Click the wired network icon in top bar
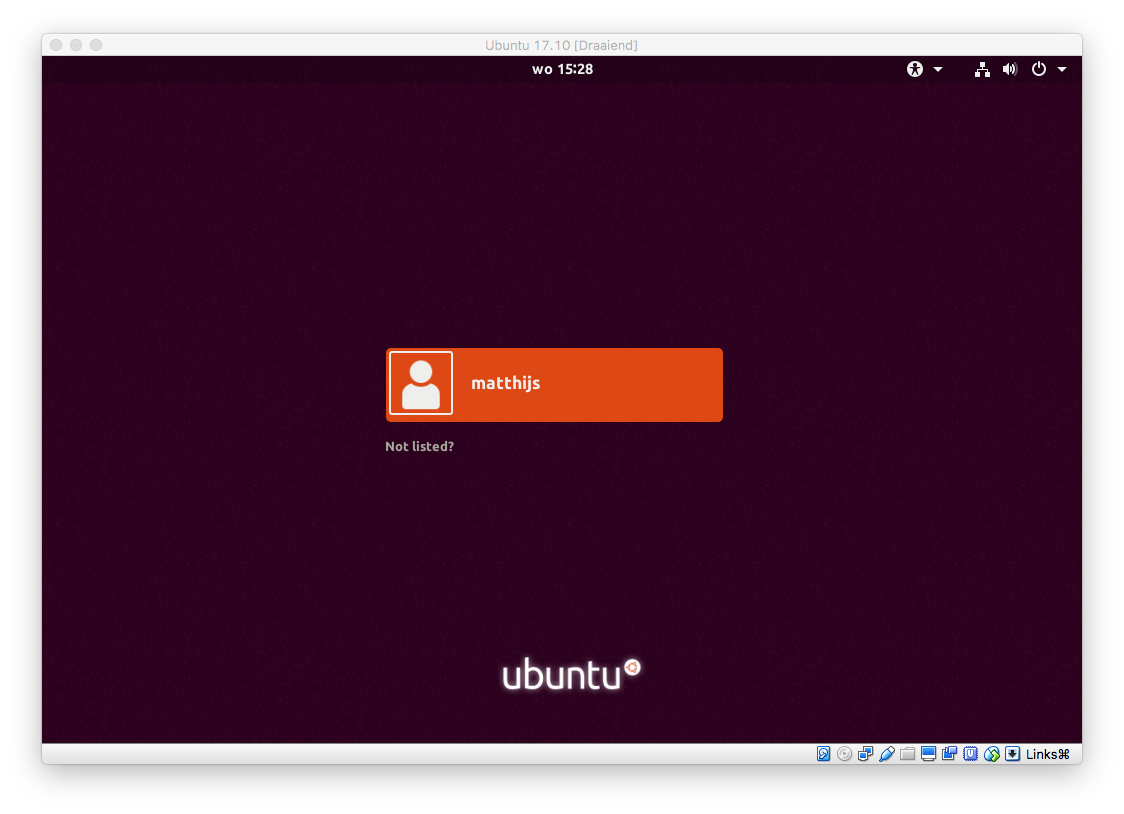1124x814 pixels. (982, 69)
